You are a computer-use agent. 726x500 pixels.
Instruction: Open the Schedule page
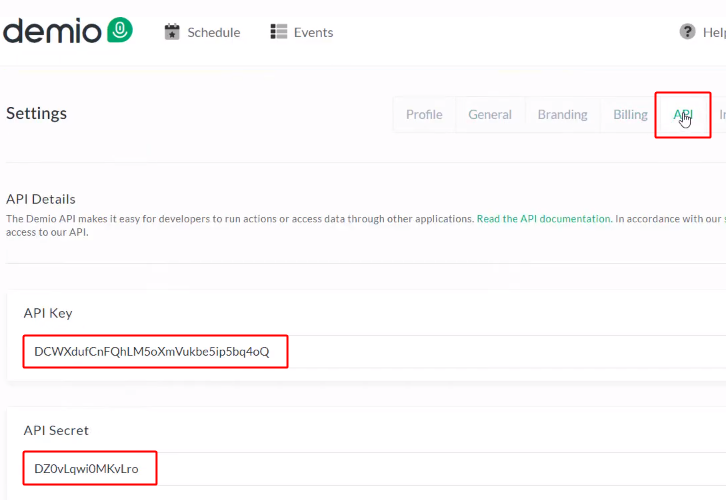(x=213, y=32)
